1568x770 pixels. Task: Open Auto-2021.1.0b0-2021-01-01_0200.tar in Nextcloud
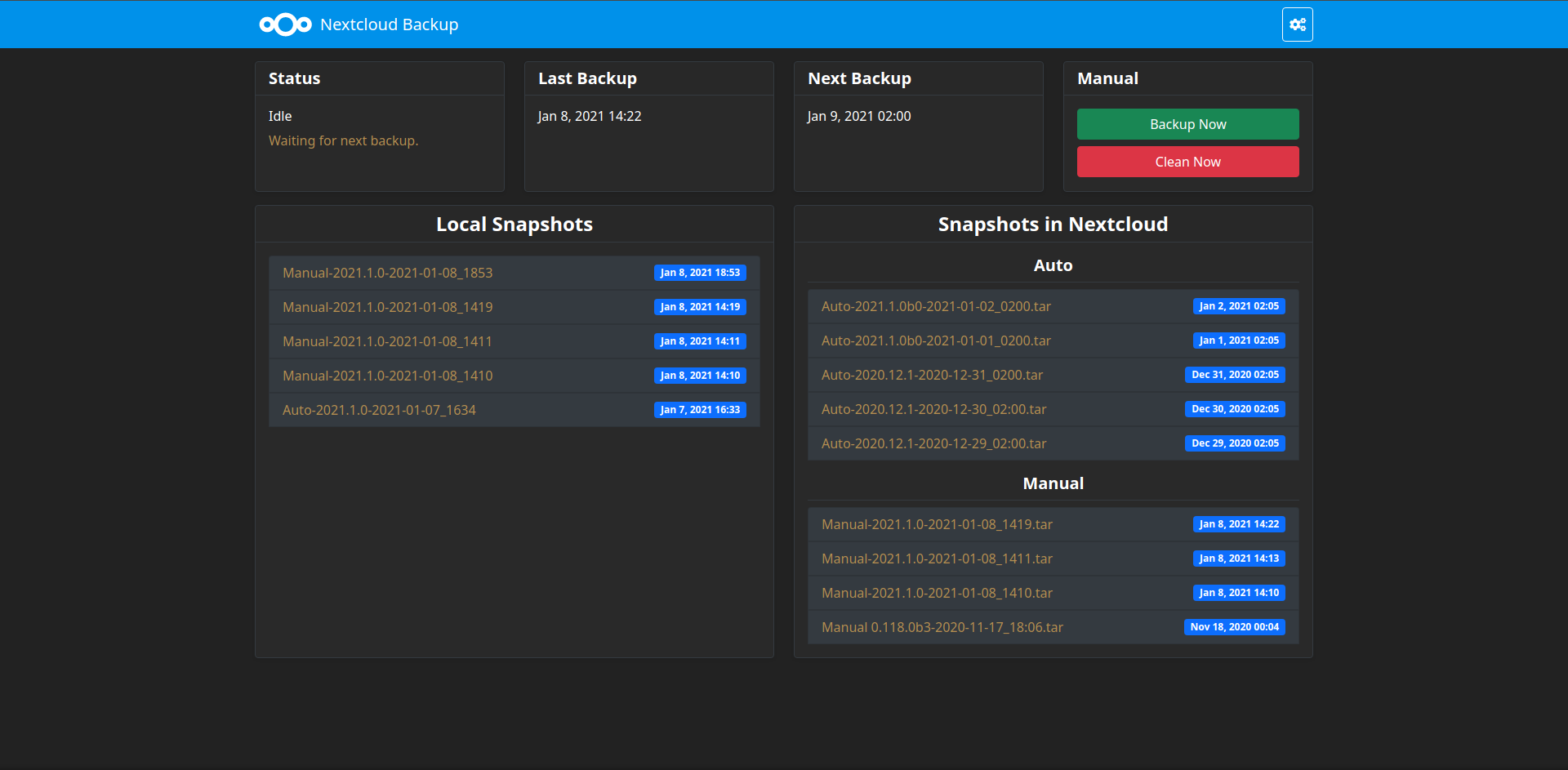pyautogui.click(x=1053, y=340)
